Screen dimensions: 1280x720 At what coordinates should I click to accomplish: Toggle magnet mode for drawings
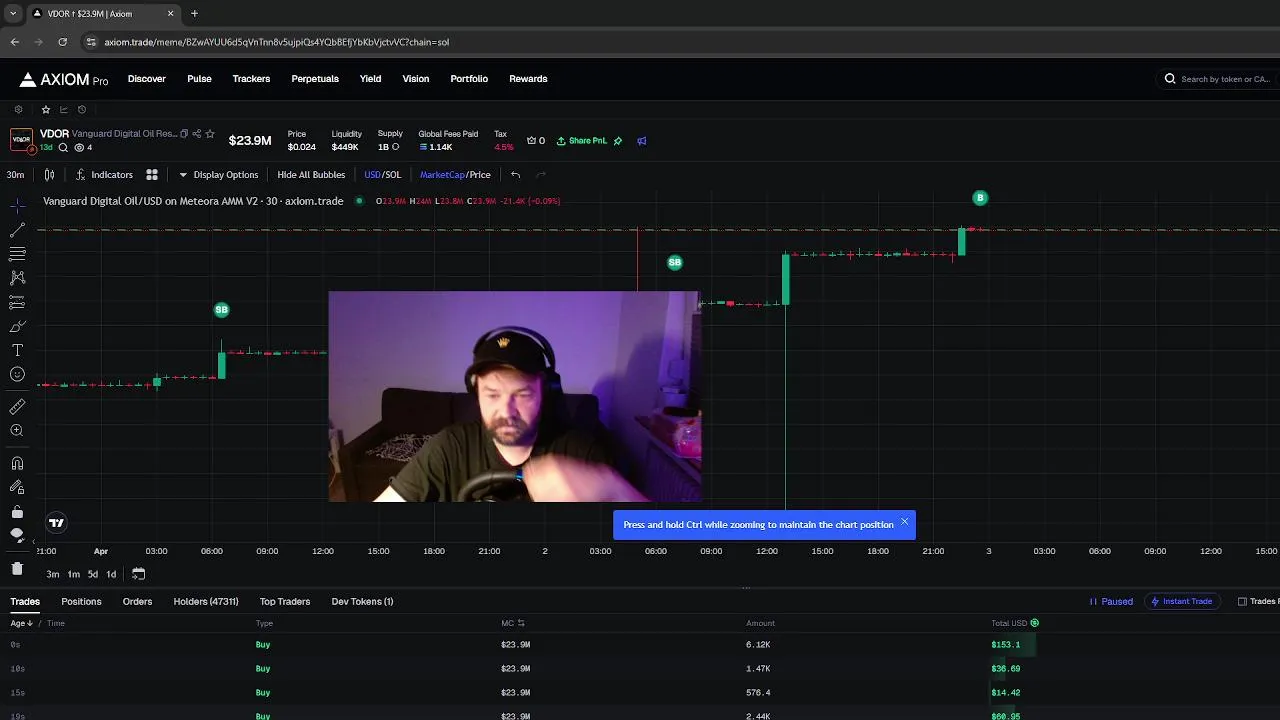(17, 463)
